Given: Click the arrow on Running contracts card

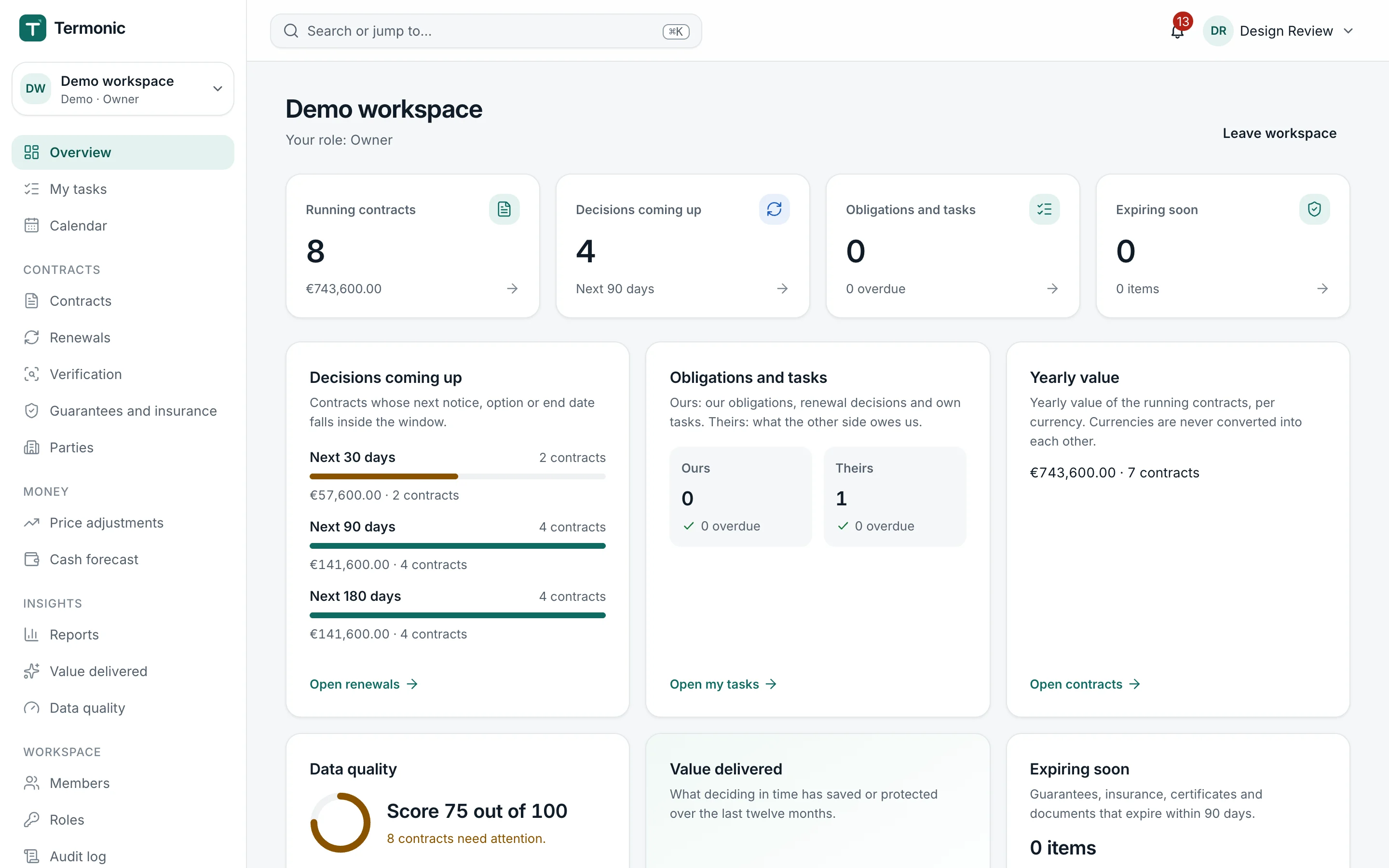Looking at the screenshot, I should tap(513, 288).
